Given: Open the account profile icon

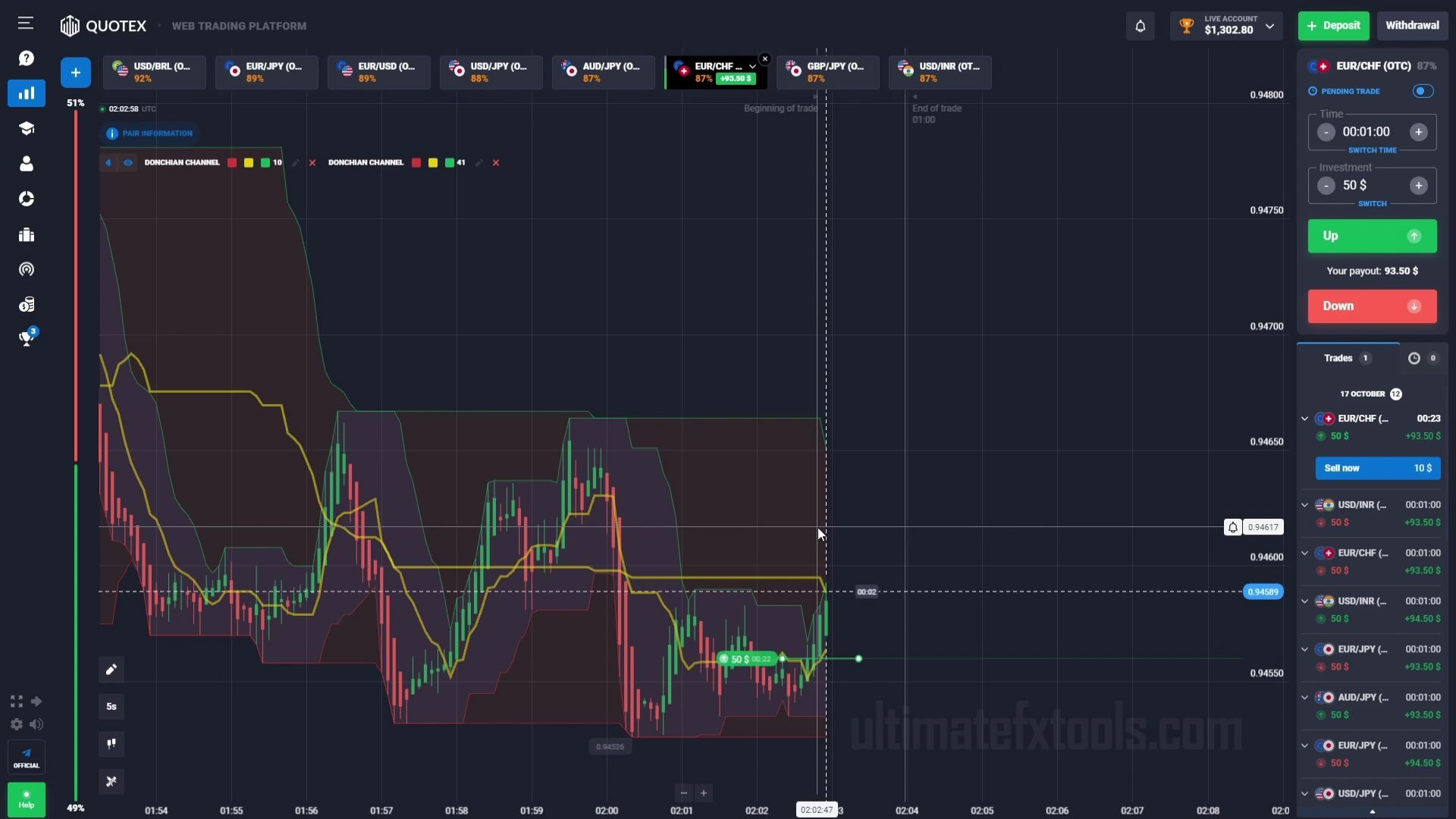Looking at the screenshot, I should coord(27,164).
